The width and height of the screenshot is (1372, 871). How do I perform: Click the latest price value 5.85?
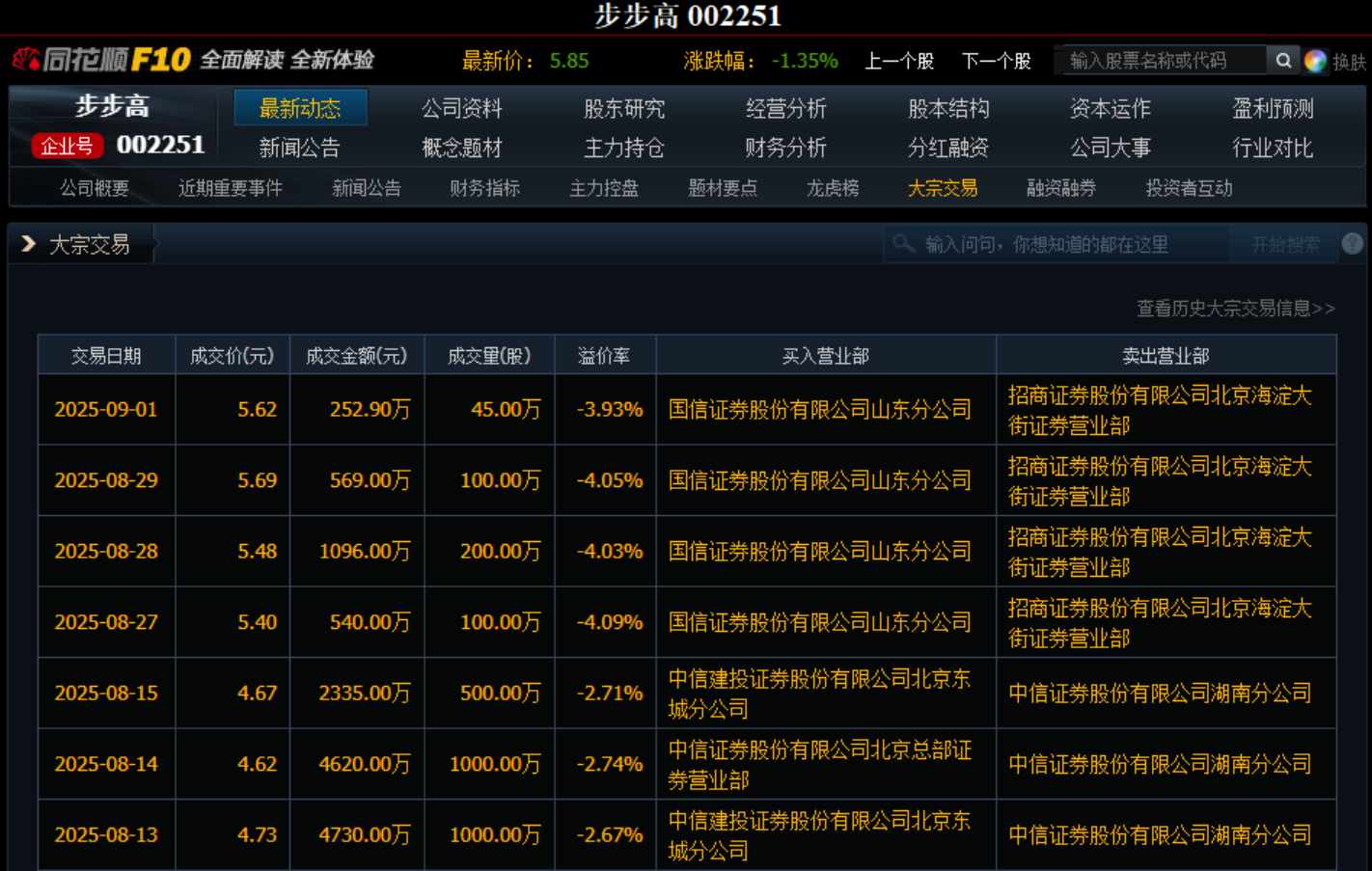click(x=569, y=61)
